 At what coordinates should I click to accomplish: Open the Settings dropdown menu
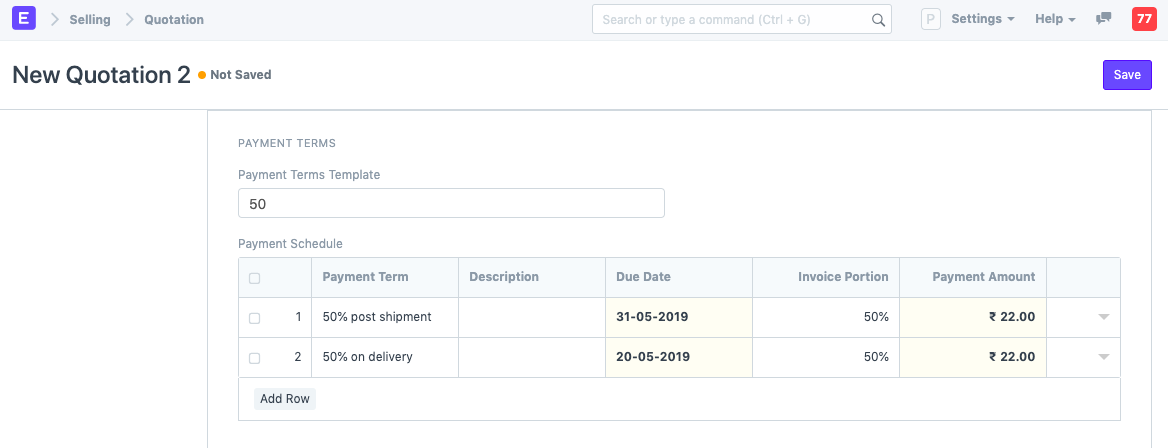coord(982,19)
